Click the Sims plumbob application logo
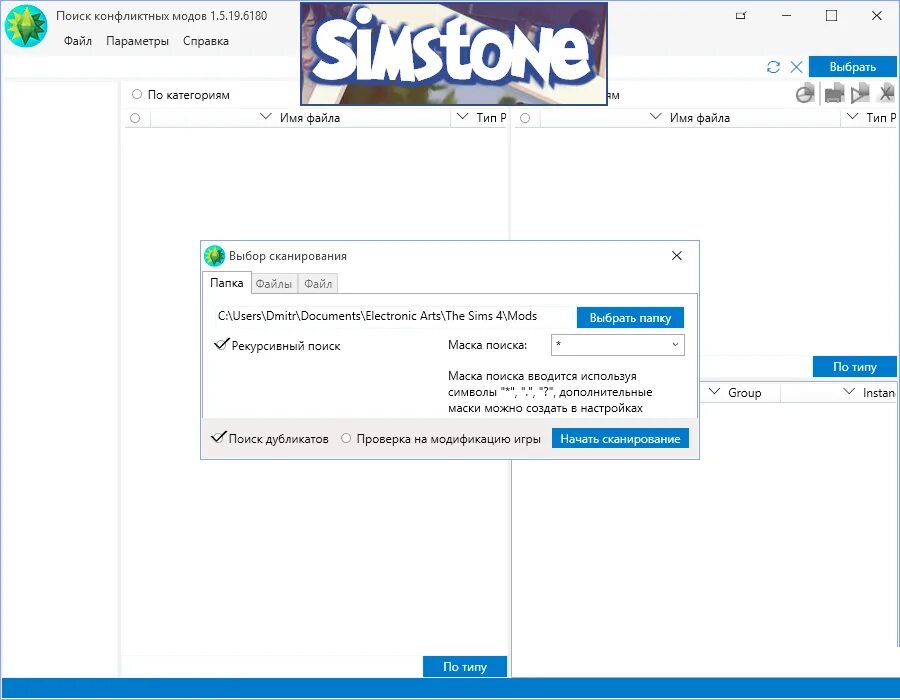The image size is (900, 700). coord(25,26)
